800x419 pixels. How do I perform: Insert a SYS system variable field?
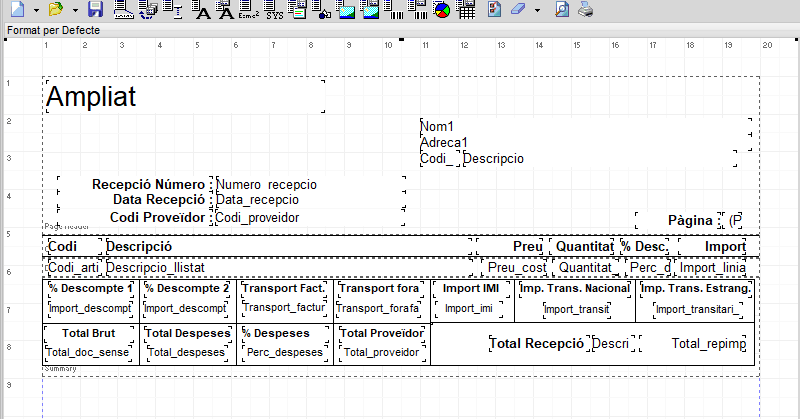274,9
